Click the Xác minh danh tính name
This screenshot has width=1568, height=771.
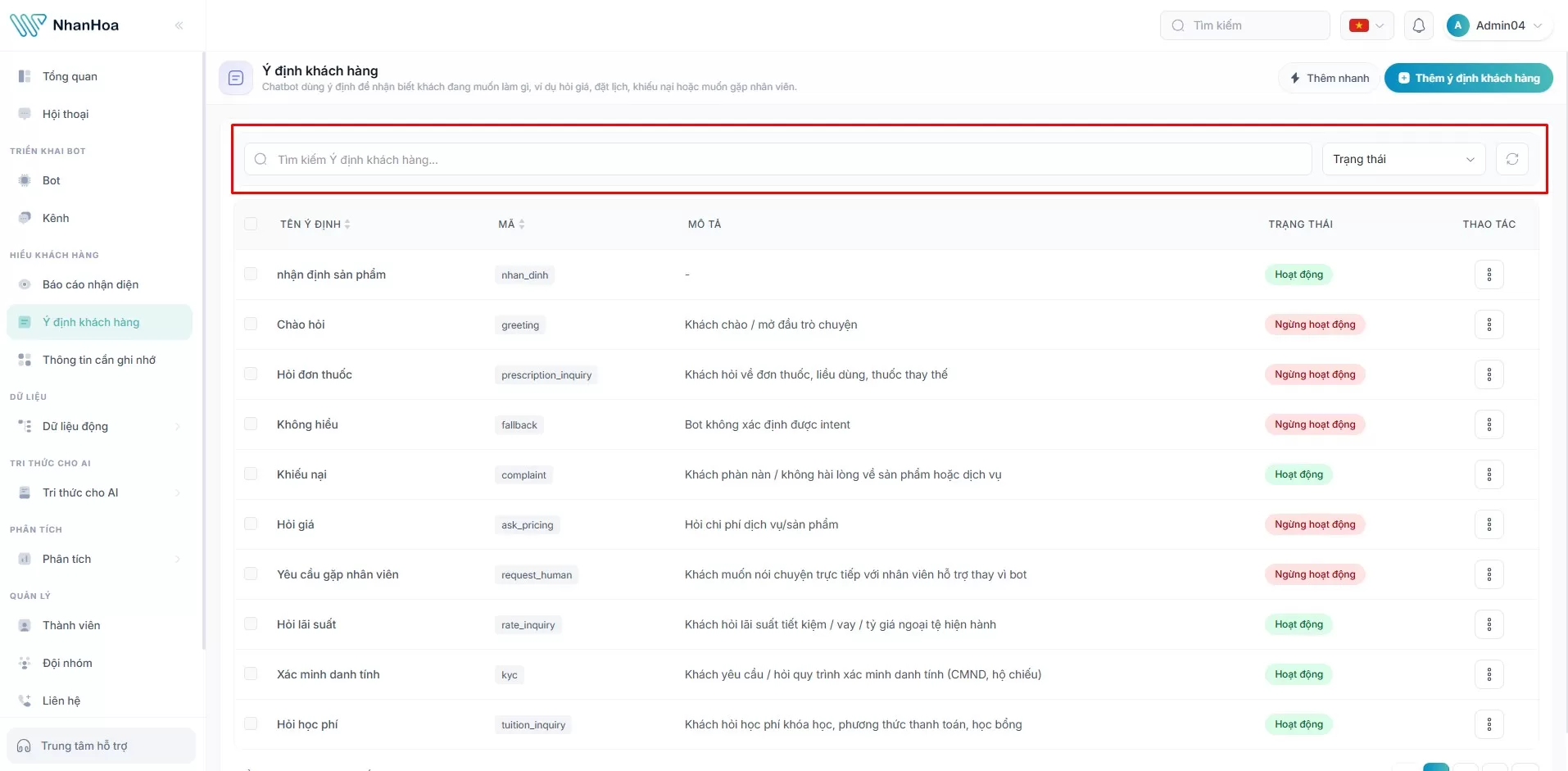pyautogui.click(x=328, y=674)
